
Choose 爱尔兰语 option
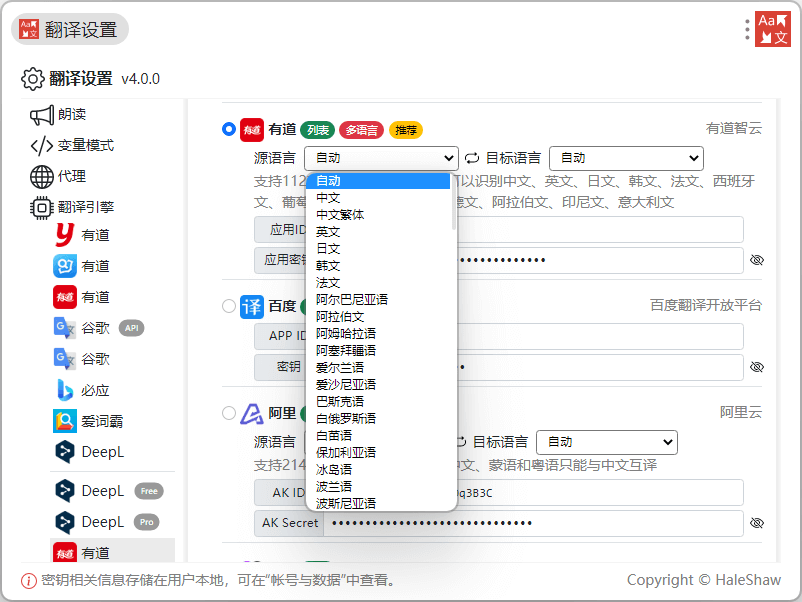click(378, 368)
